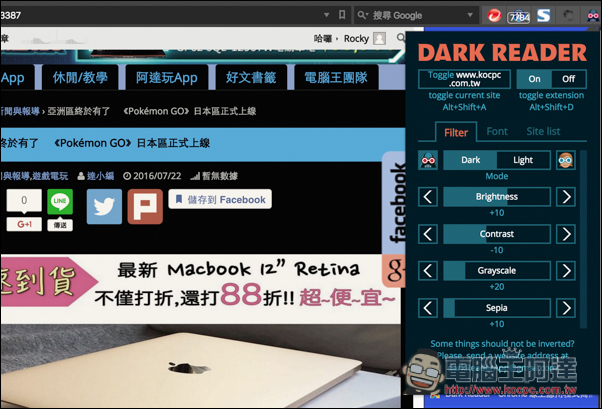The image size is (602, 409).
Task: Click the Light mode mascot icon
Action: point(566,160)
